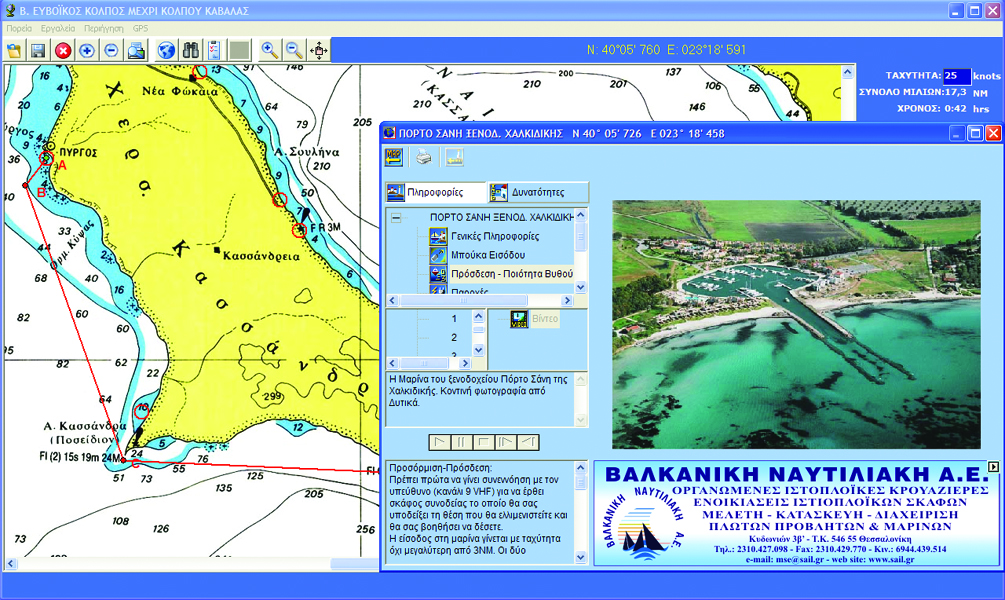The height and width of the screenshot is (600, 1005).
Task: Click the info tree's up scroll arrow
Action: pos(581,215)
